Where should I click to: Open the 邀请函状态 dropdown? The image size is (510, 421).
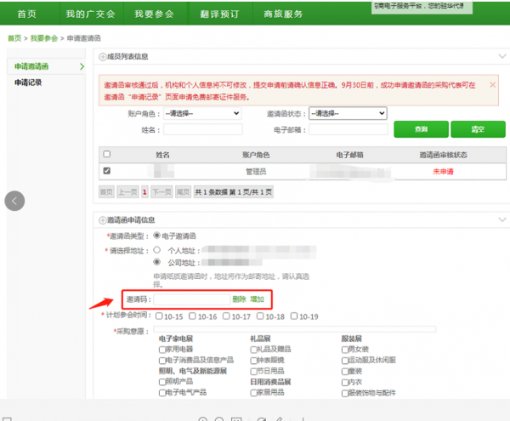click(x=348, y=113)
